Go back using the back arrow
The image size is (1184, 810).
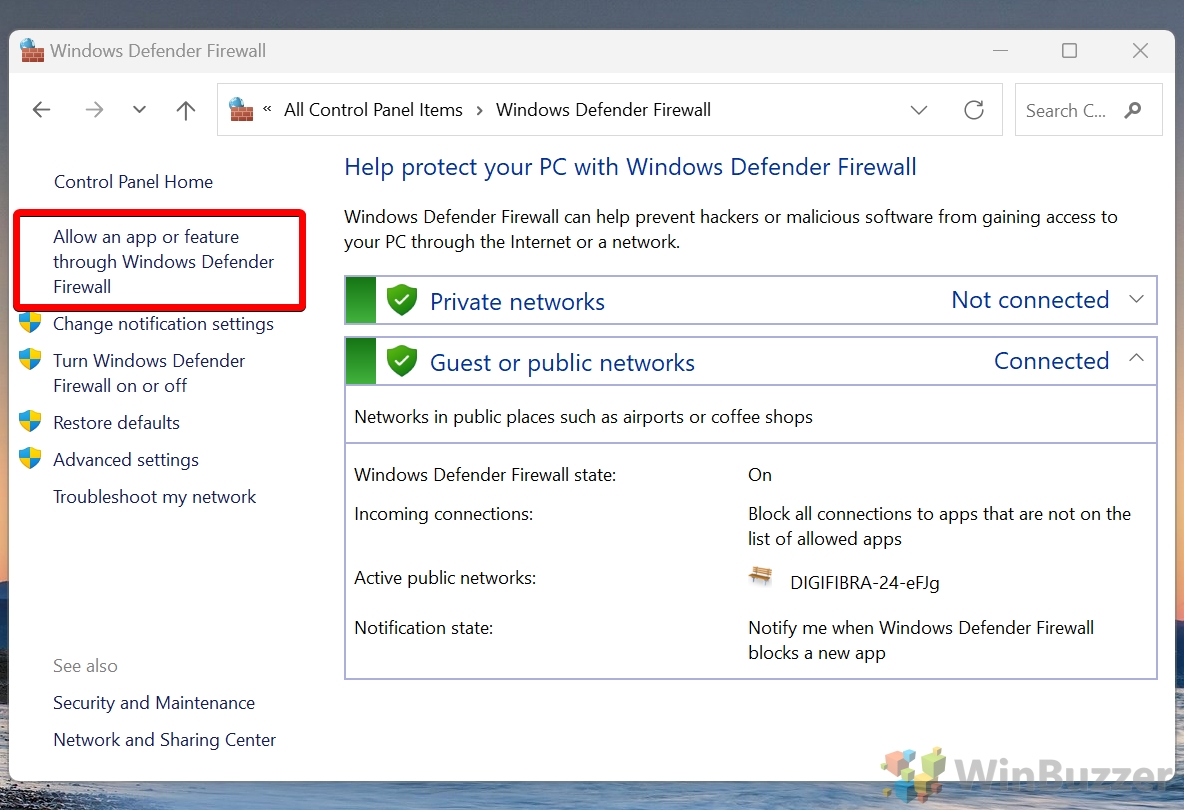[x=42, y=110]
